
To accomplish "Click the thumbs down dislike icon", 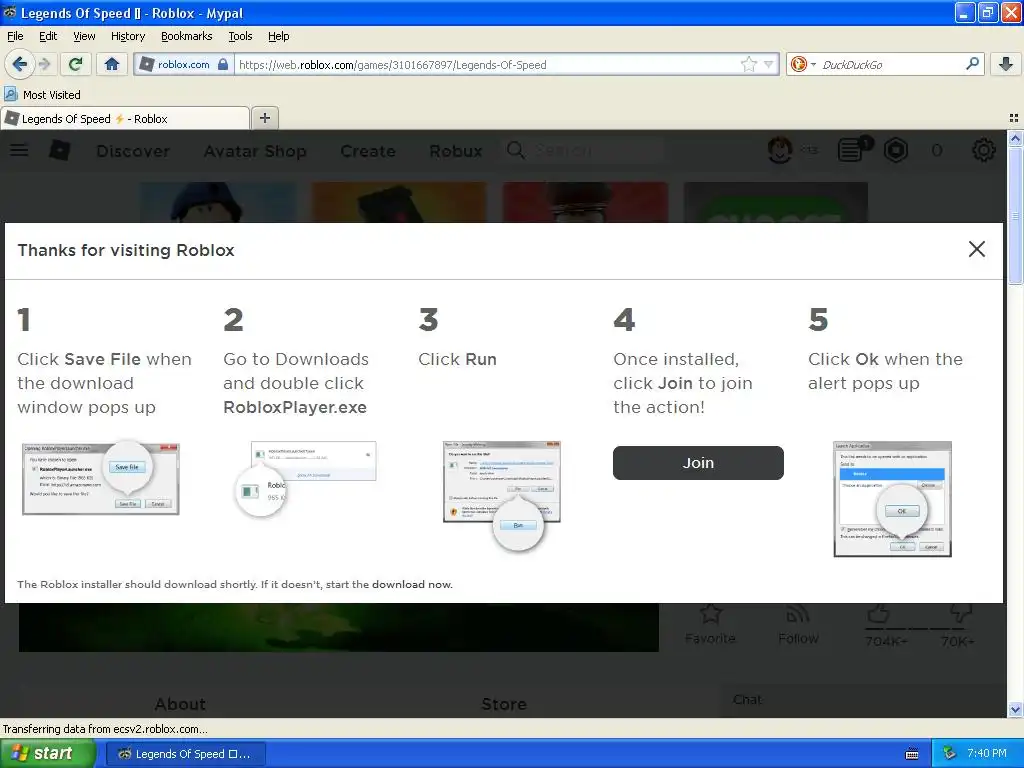I will point(961,613).
